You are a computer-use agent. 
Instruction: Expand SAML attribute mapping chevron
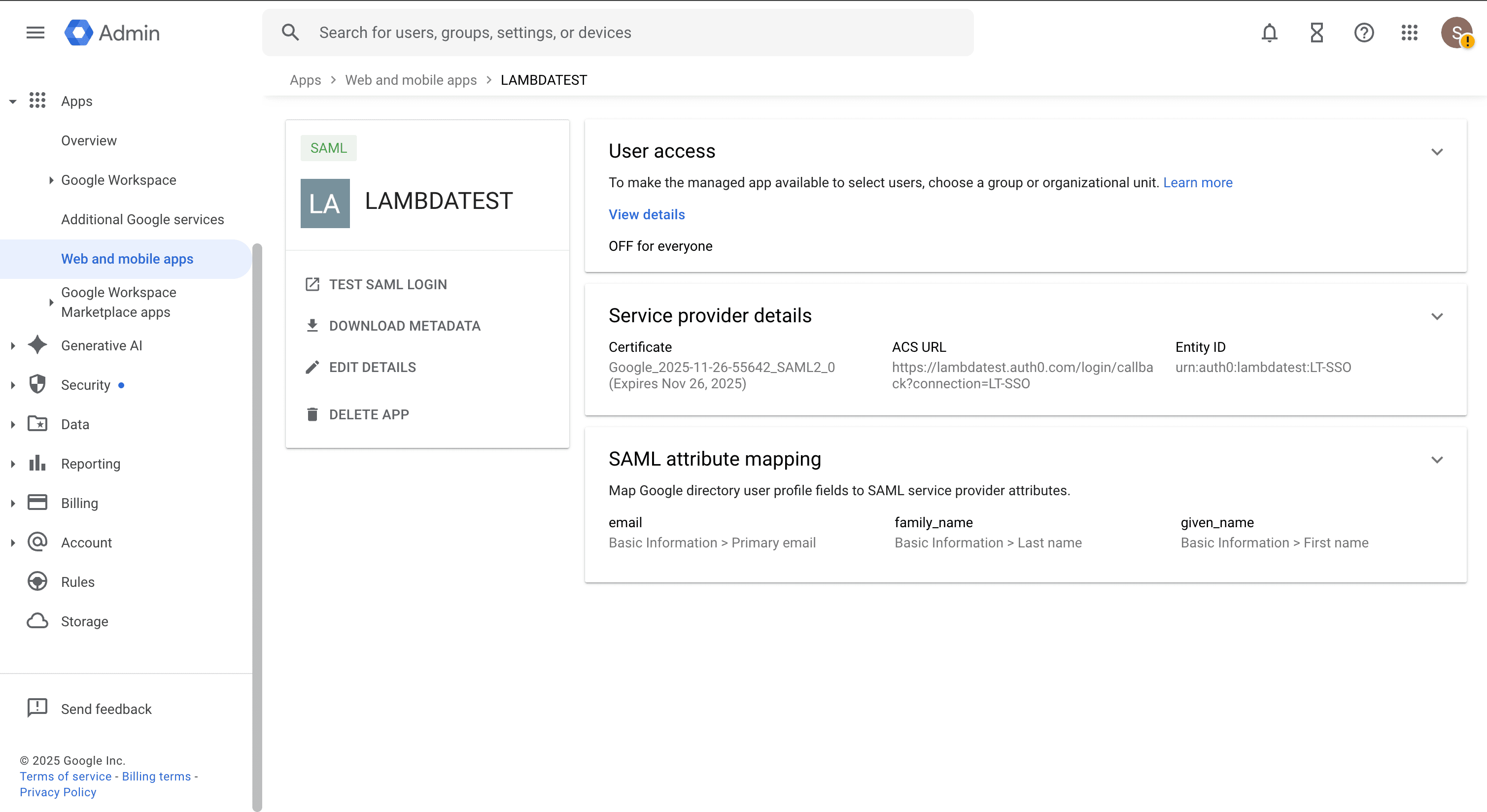click(x=1437, y=459)
